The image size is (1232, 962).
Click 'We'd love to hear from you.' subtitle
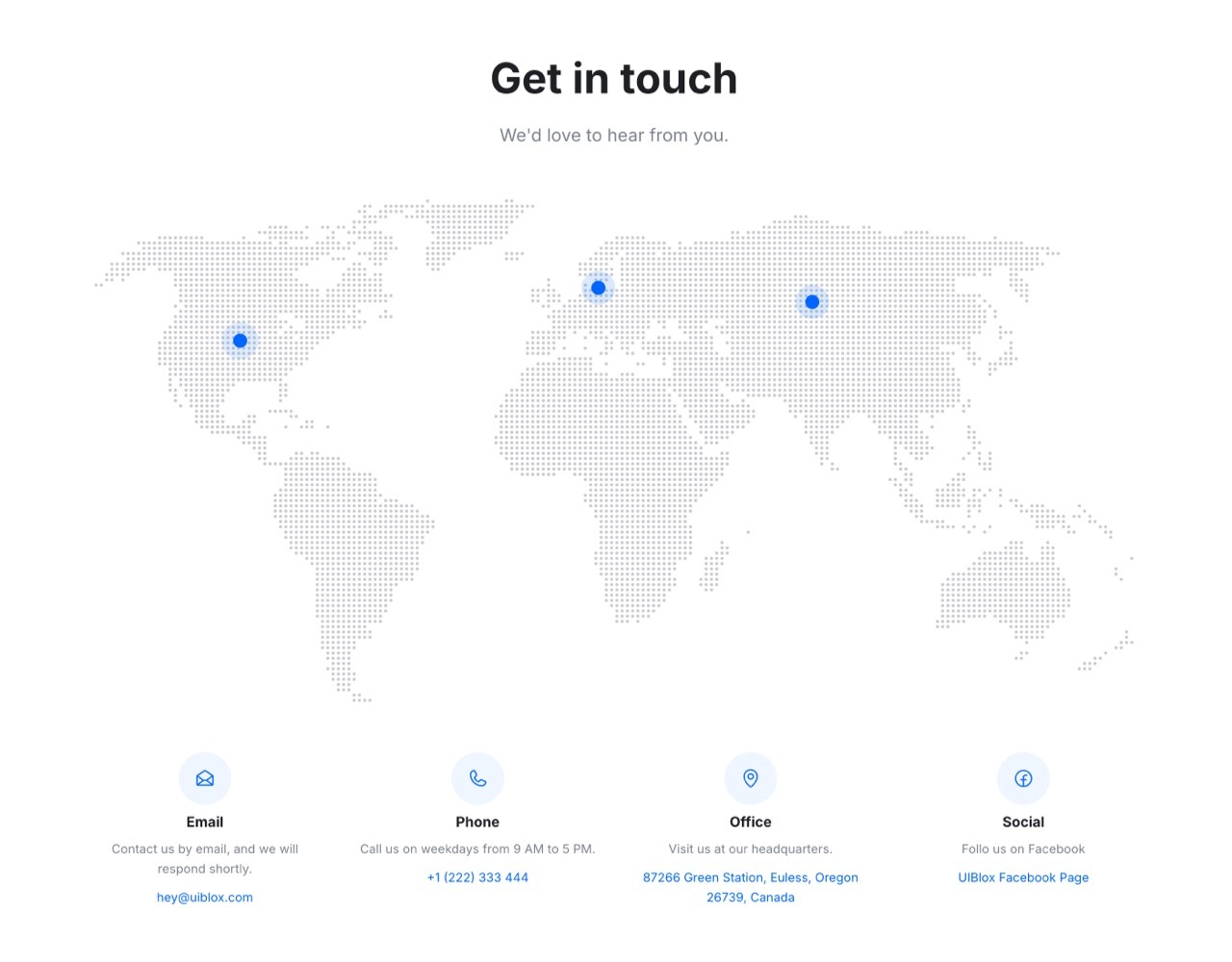[614, 136]
